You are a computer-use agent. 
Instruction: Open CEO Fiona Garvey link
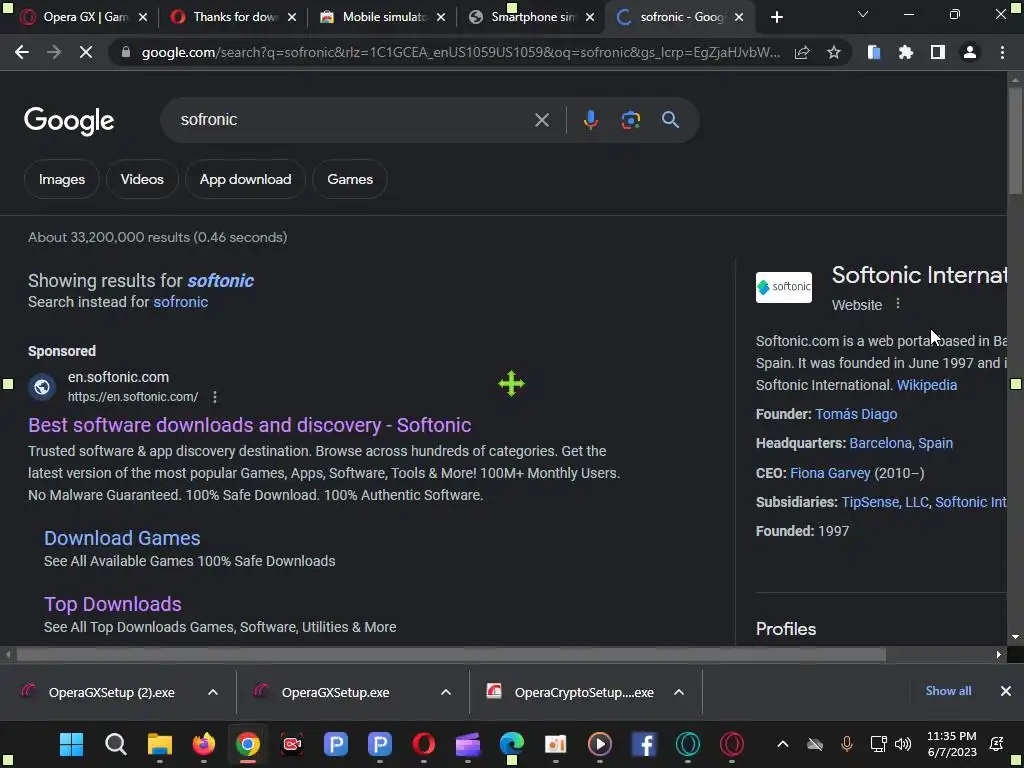[x=830, y=473]
